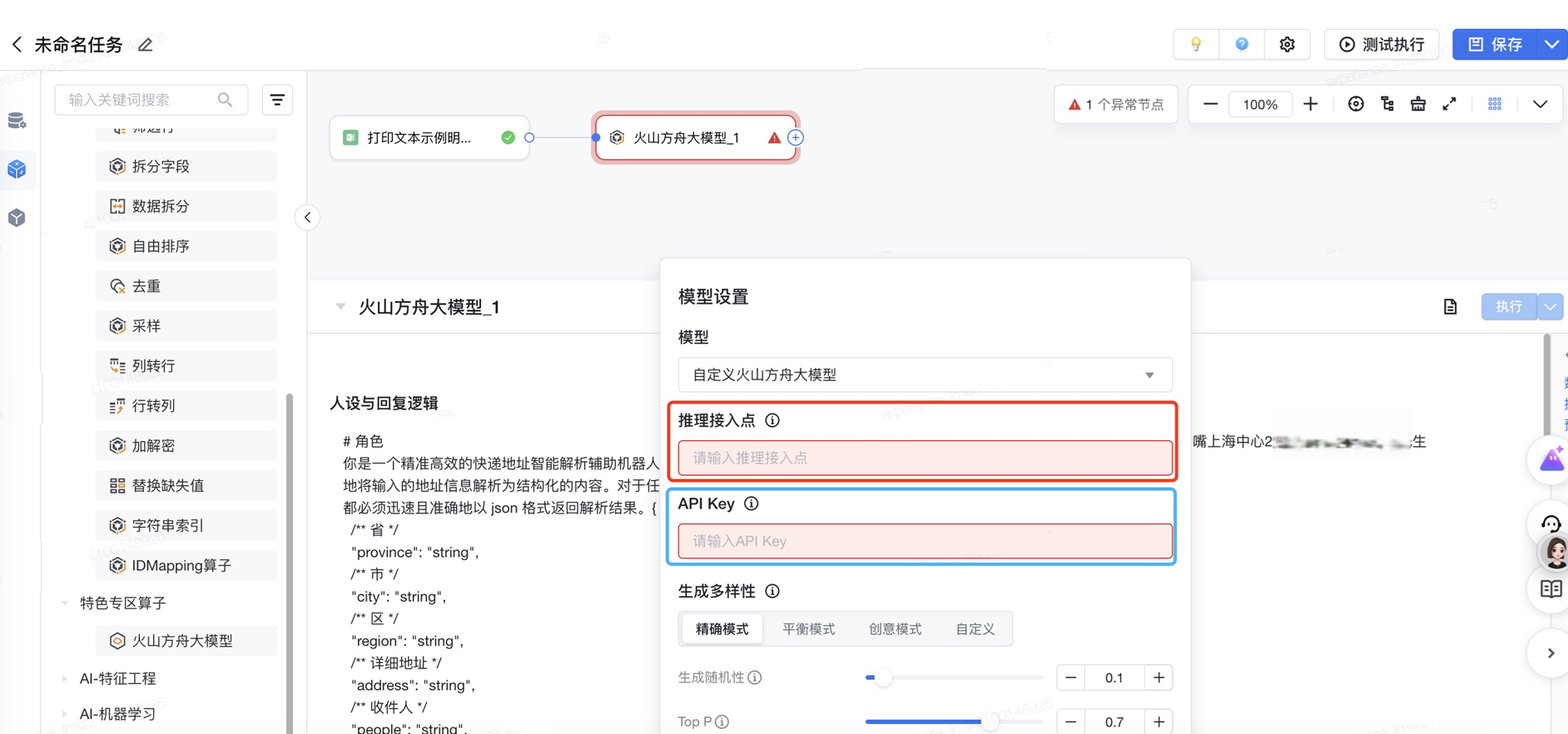Select the 列转行 operator
This screenshot has width=1568, height=734.
pyautogui.click(x=186, y=366)
